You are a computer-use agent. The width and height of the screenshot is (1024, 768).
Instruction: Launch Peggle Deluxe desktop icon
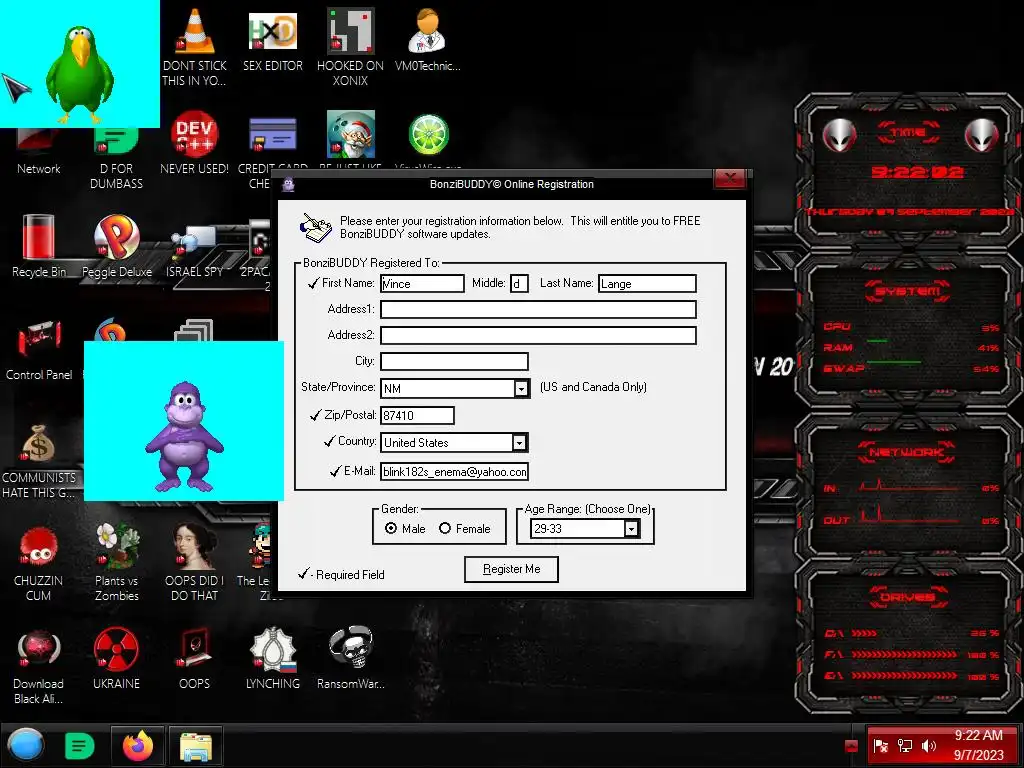[116, 237]
